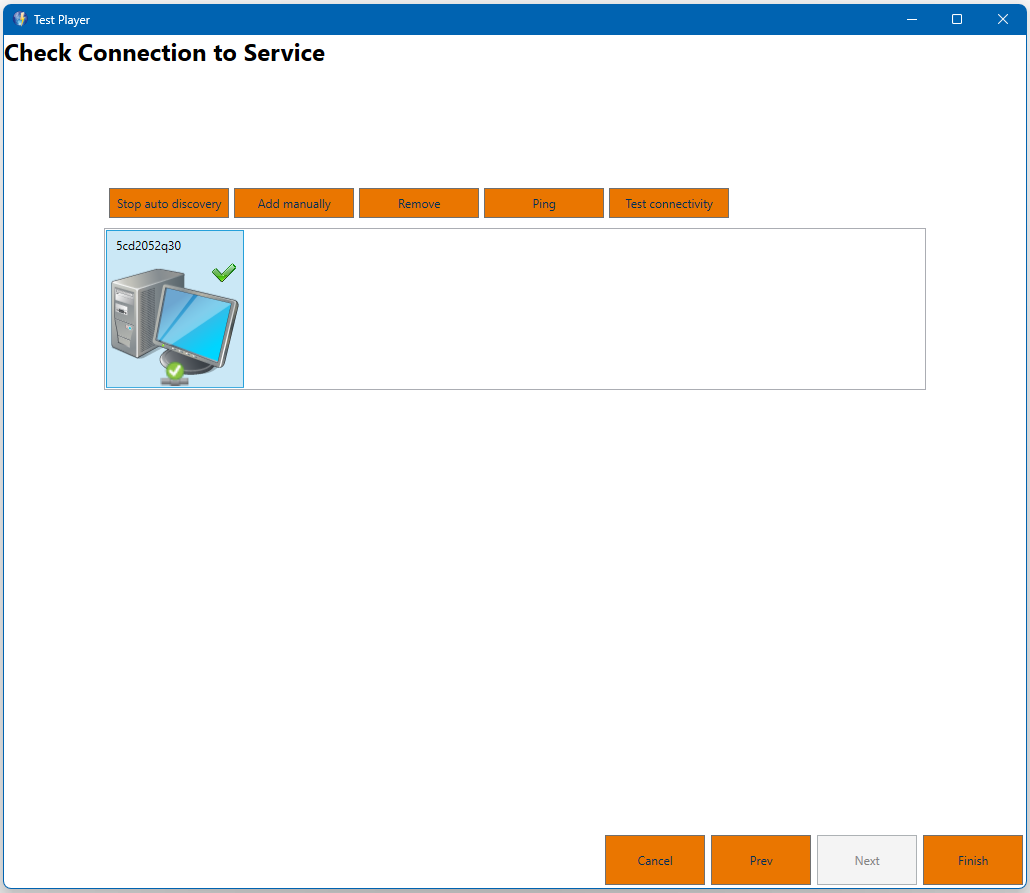Click the device thumbnail labeled 5cd2052q30
The width and height of the screenshot is (1030, 893).
(x=174, y=308)
